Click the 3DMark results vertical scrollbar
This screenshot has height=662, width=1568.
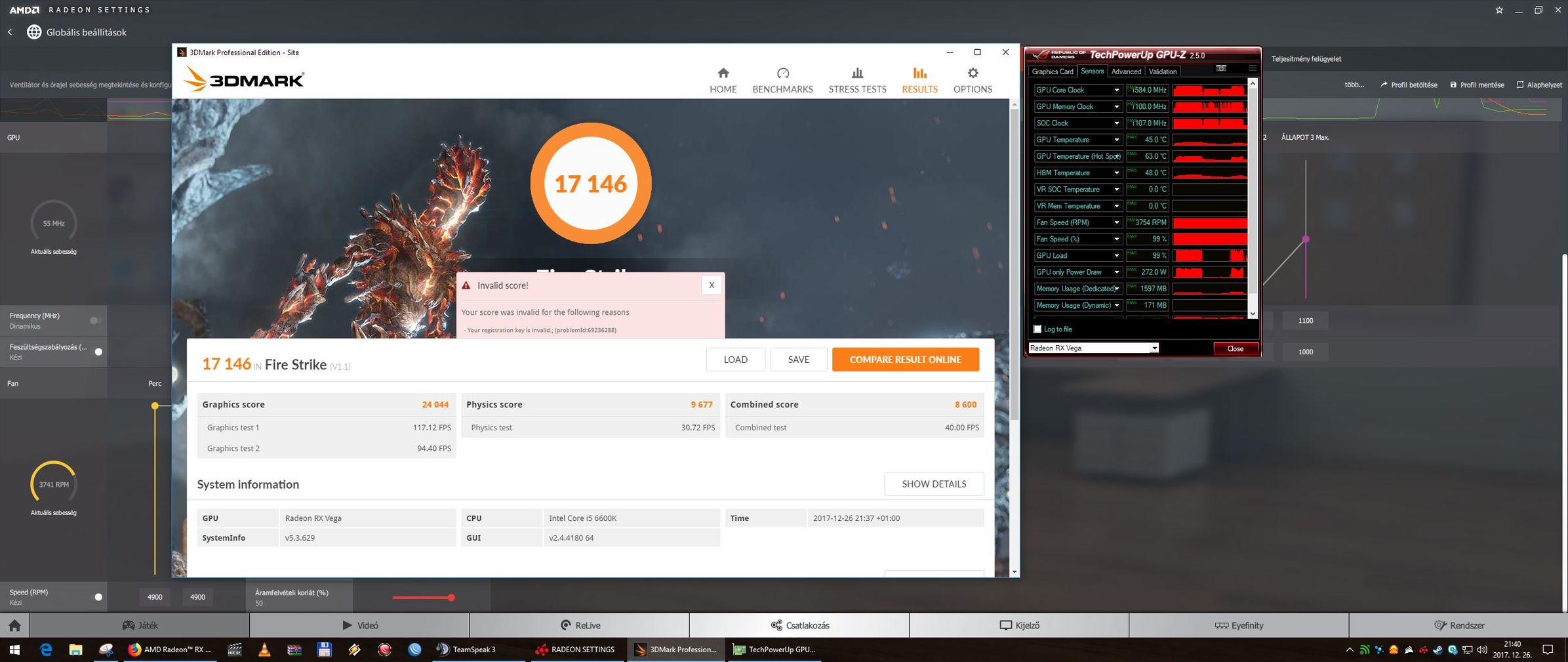1015,266
